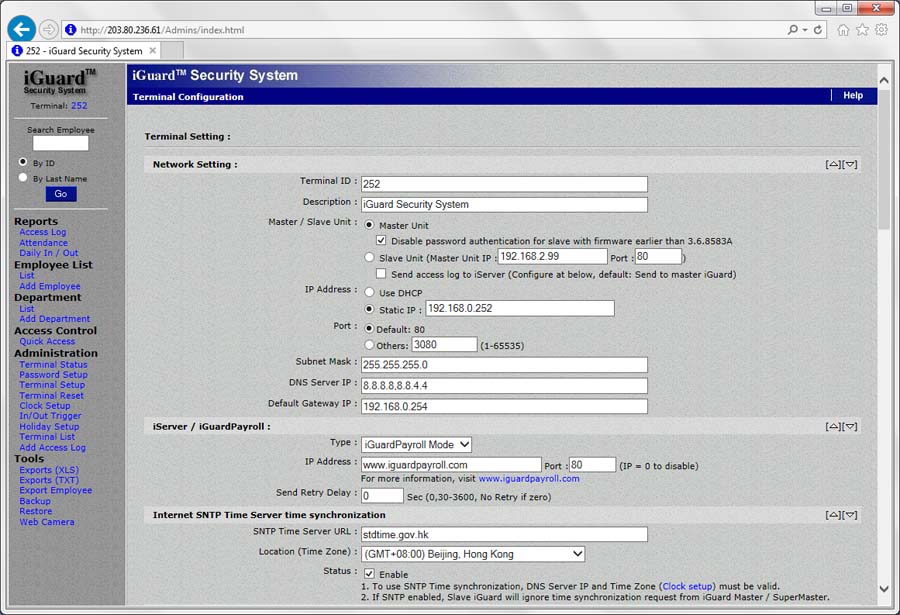The image size is (900, 615).
Task: Open address bar search dropdown arrow
Action: pos(805,29)
